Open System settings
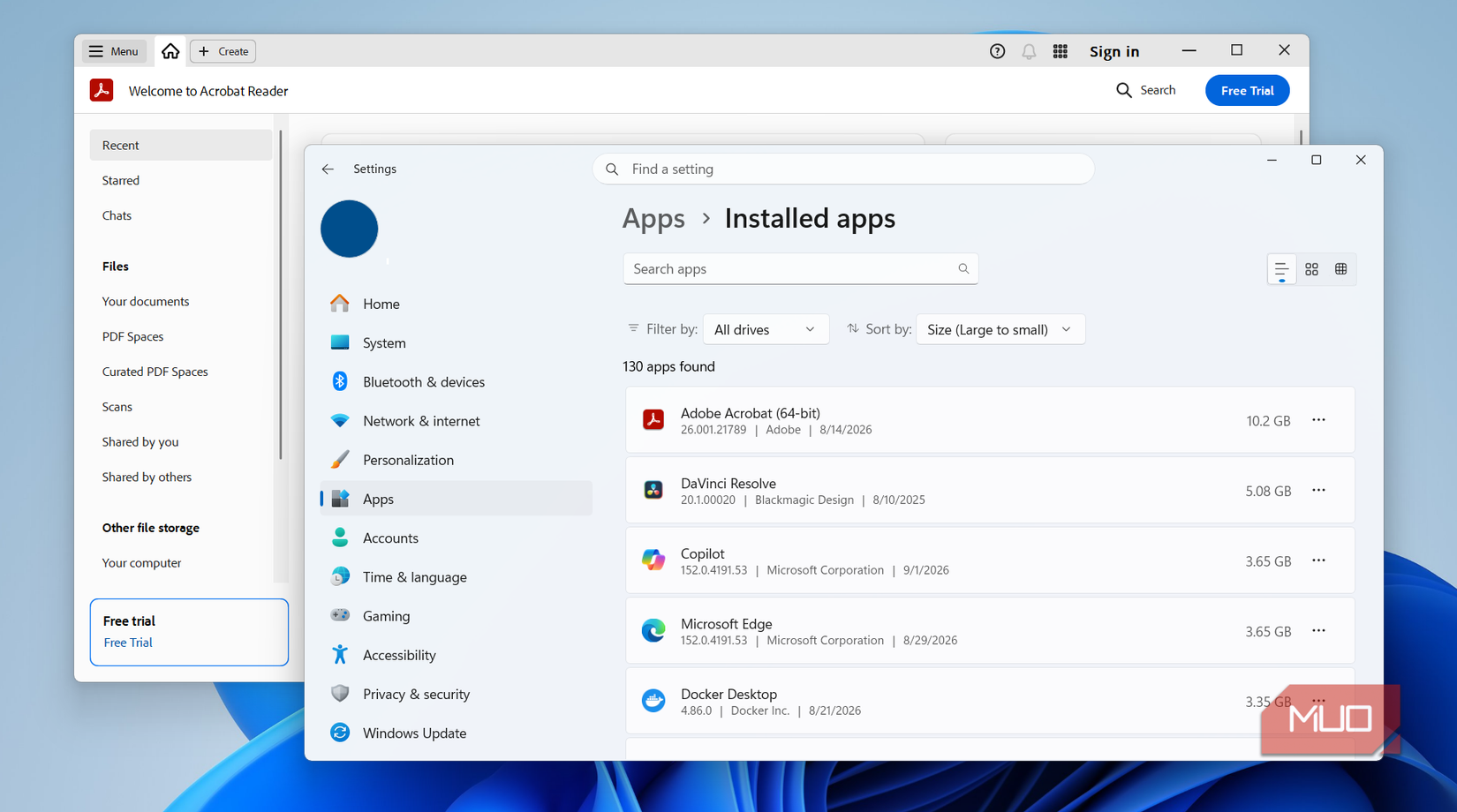 [456, 342]
